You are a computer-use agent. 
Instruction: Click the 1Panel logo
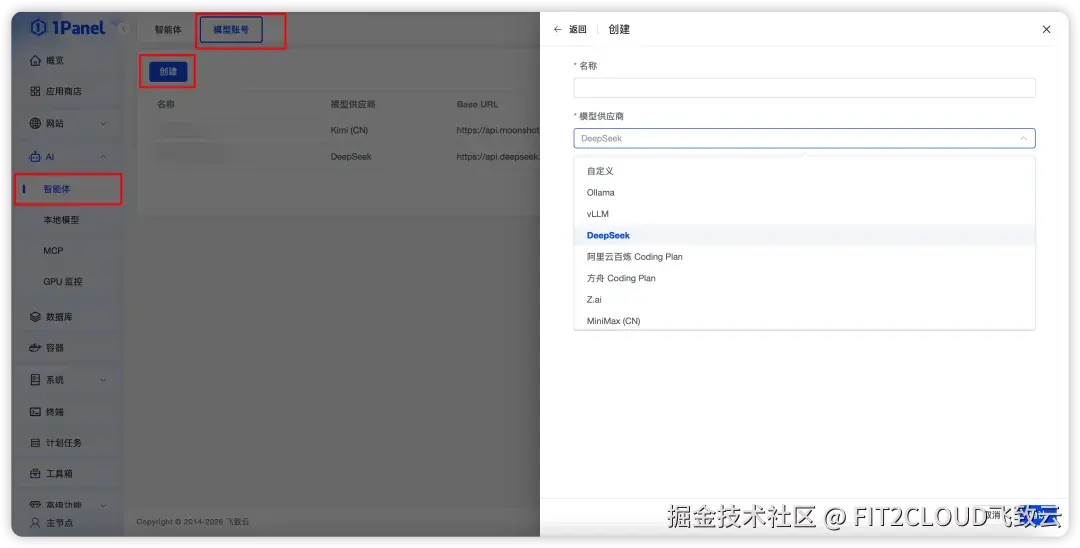point(68,28)
